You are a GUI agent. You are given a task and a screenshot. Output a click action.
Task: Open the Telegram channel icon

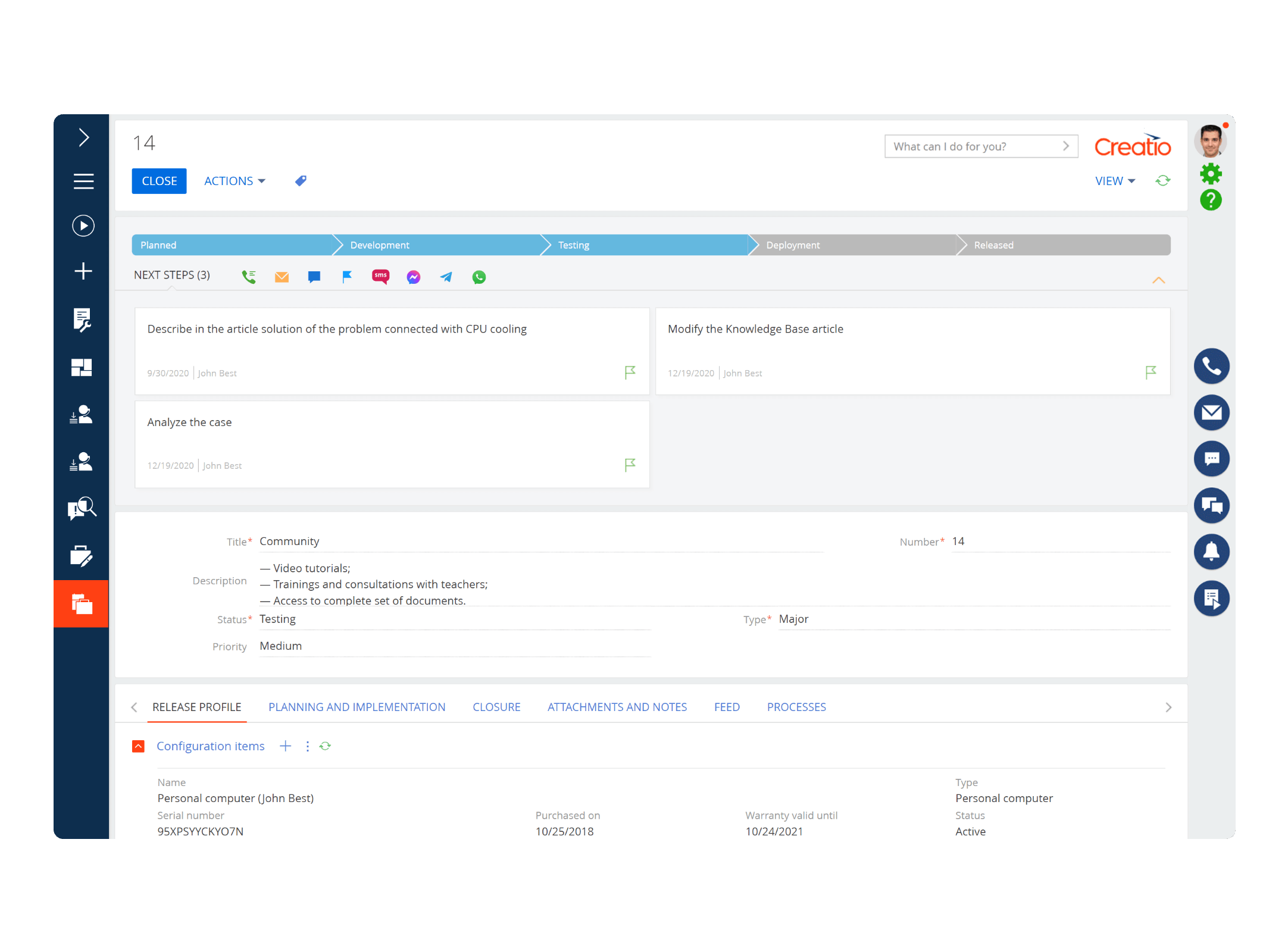point(446,277)
